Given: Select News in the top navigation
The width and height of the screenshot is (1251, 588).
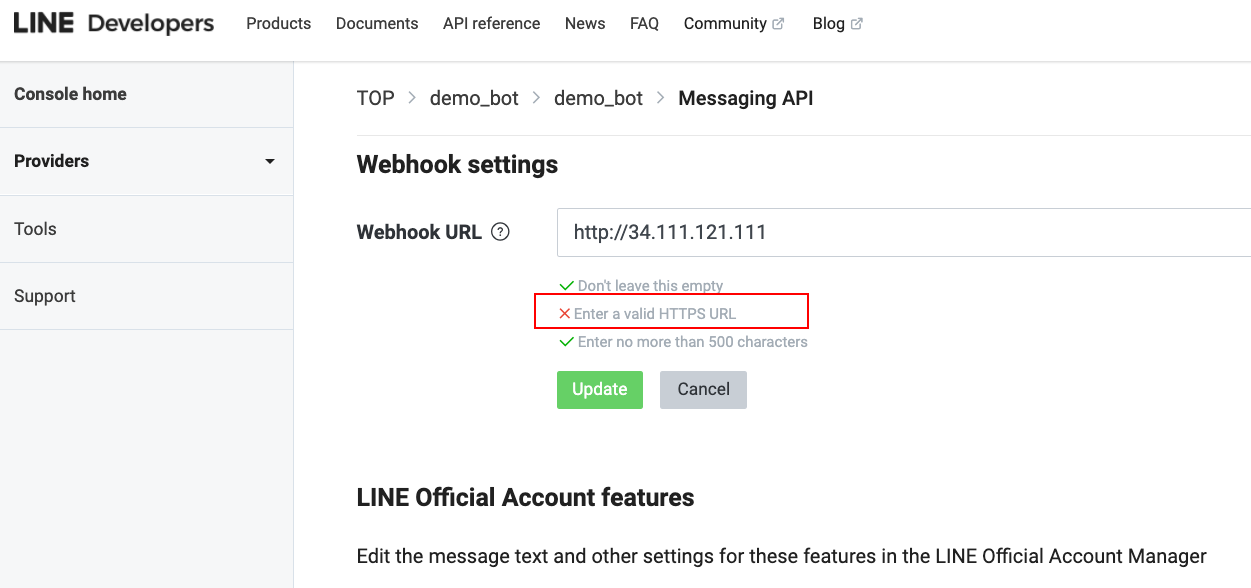Looking at the screenshot, I should coord(585,23).
